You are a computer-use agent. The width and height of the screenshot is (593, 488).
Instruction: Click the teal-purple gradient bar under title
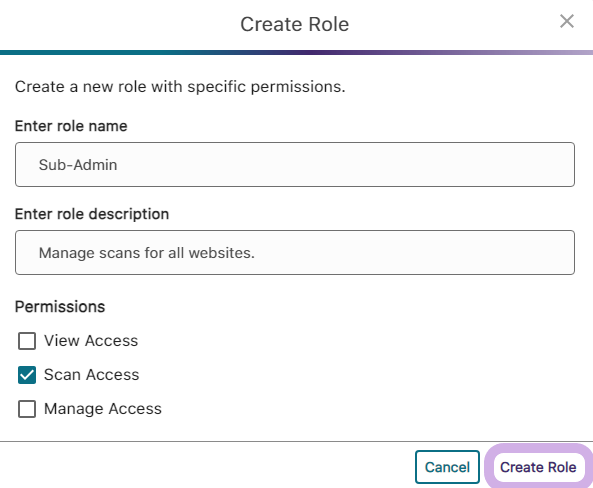[296, 52]
